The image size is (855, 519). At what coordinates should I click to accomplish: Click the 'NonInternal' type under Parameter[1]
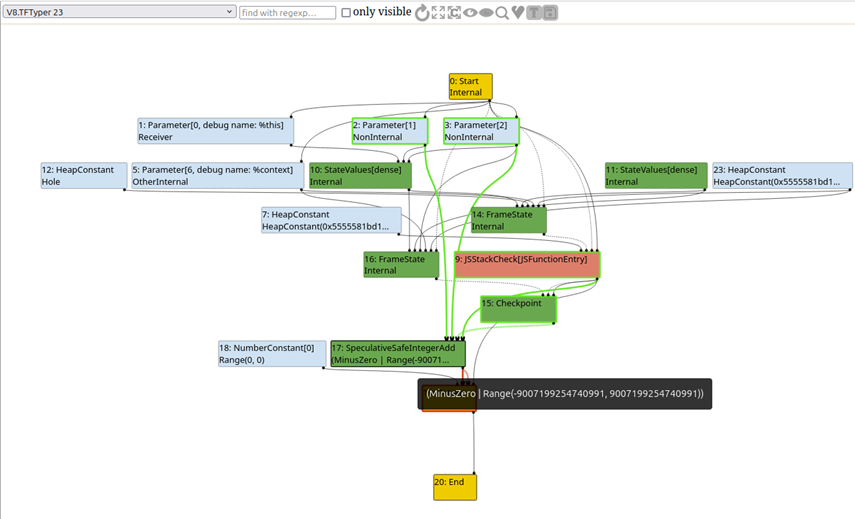(x=377, y=137)
